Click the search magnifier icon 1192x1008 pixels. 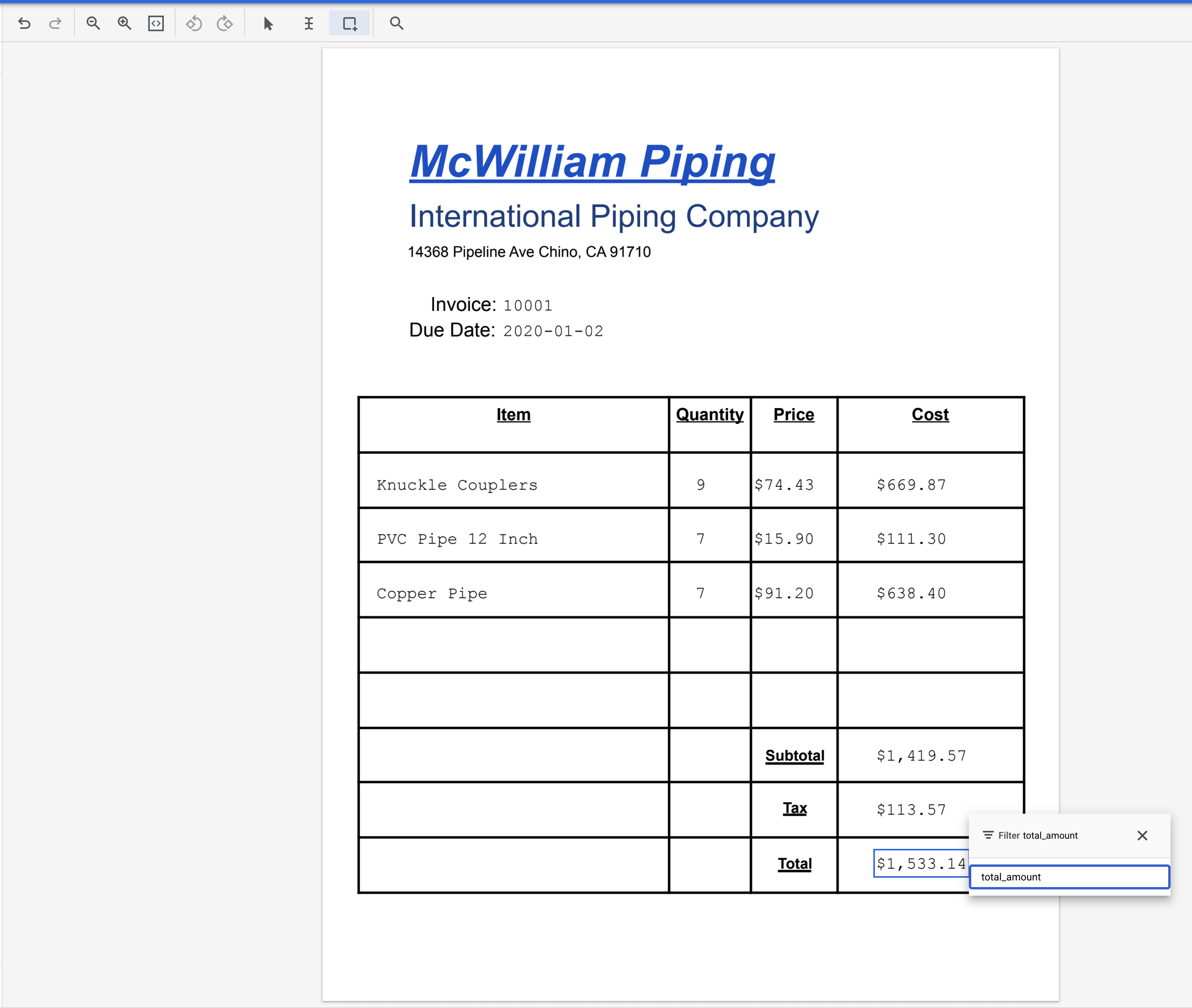[x=396, y=23]
